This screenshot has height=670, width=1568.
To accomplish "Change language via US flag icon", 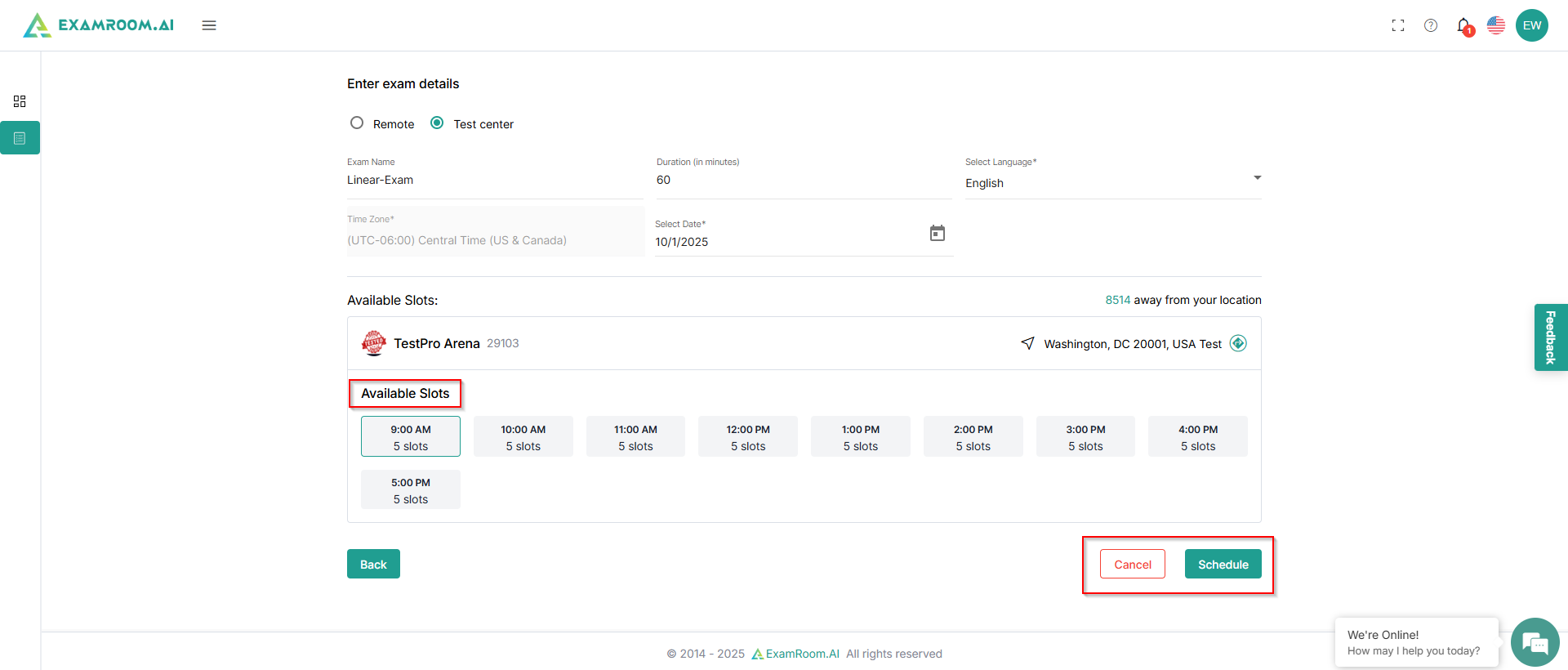I will pyautogui.click(x=1496, y=25).
